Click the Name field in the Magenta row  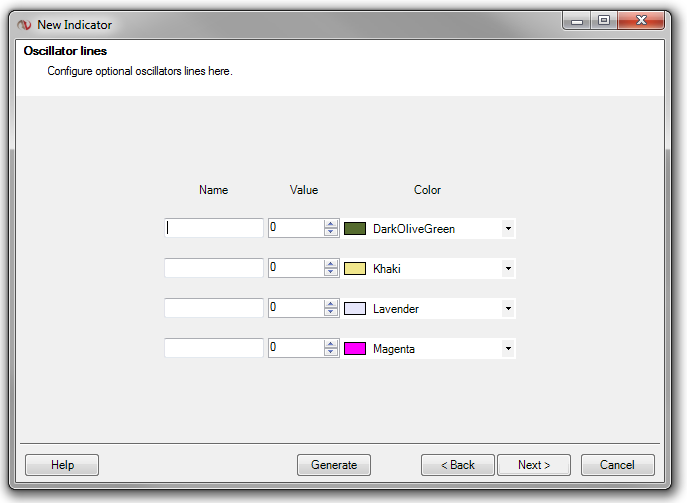[x=214, y=348]
